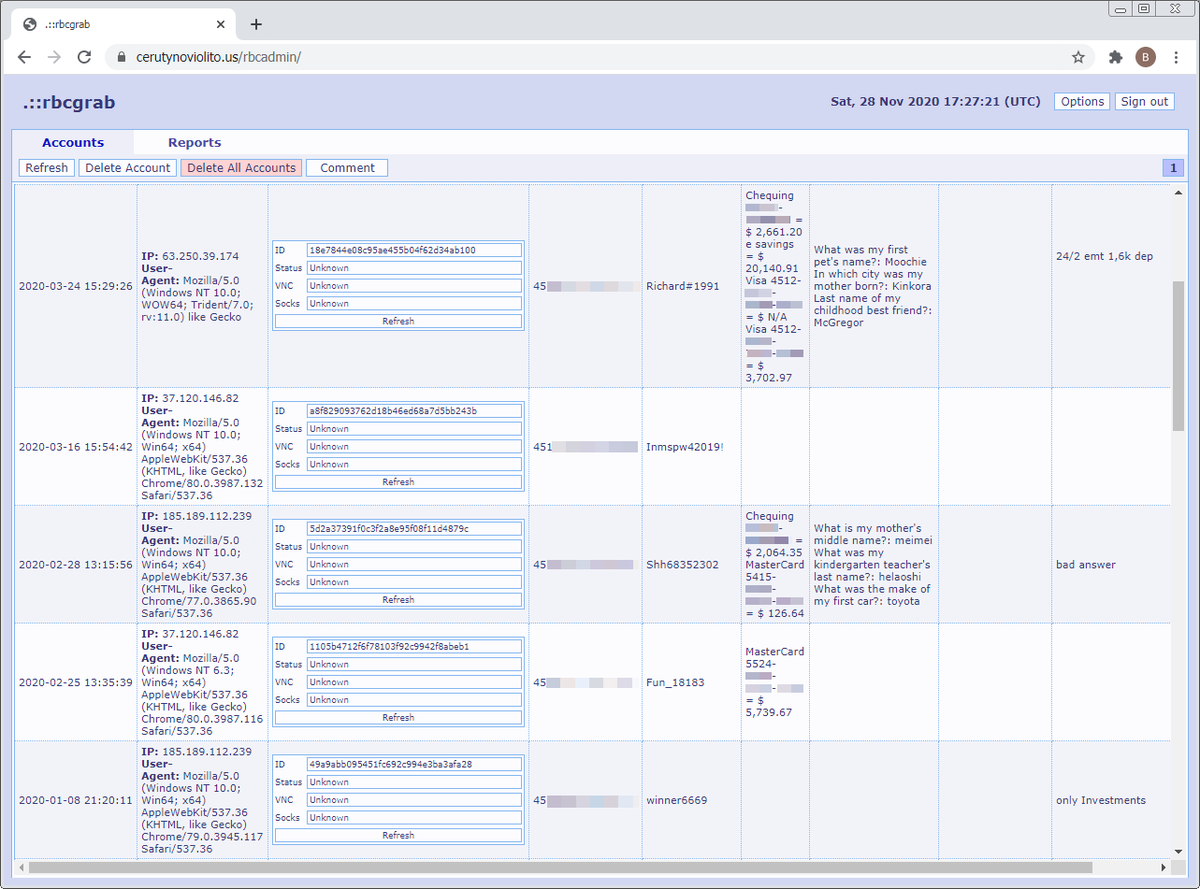Switch to the Reports tab
Image resolution: width=1200 pixels, height=889 pixels.
(x=194, y=142)
